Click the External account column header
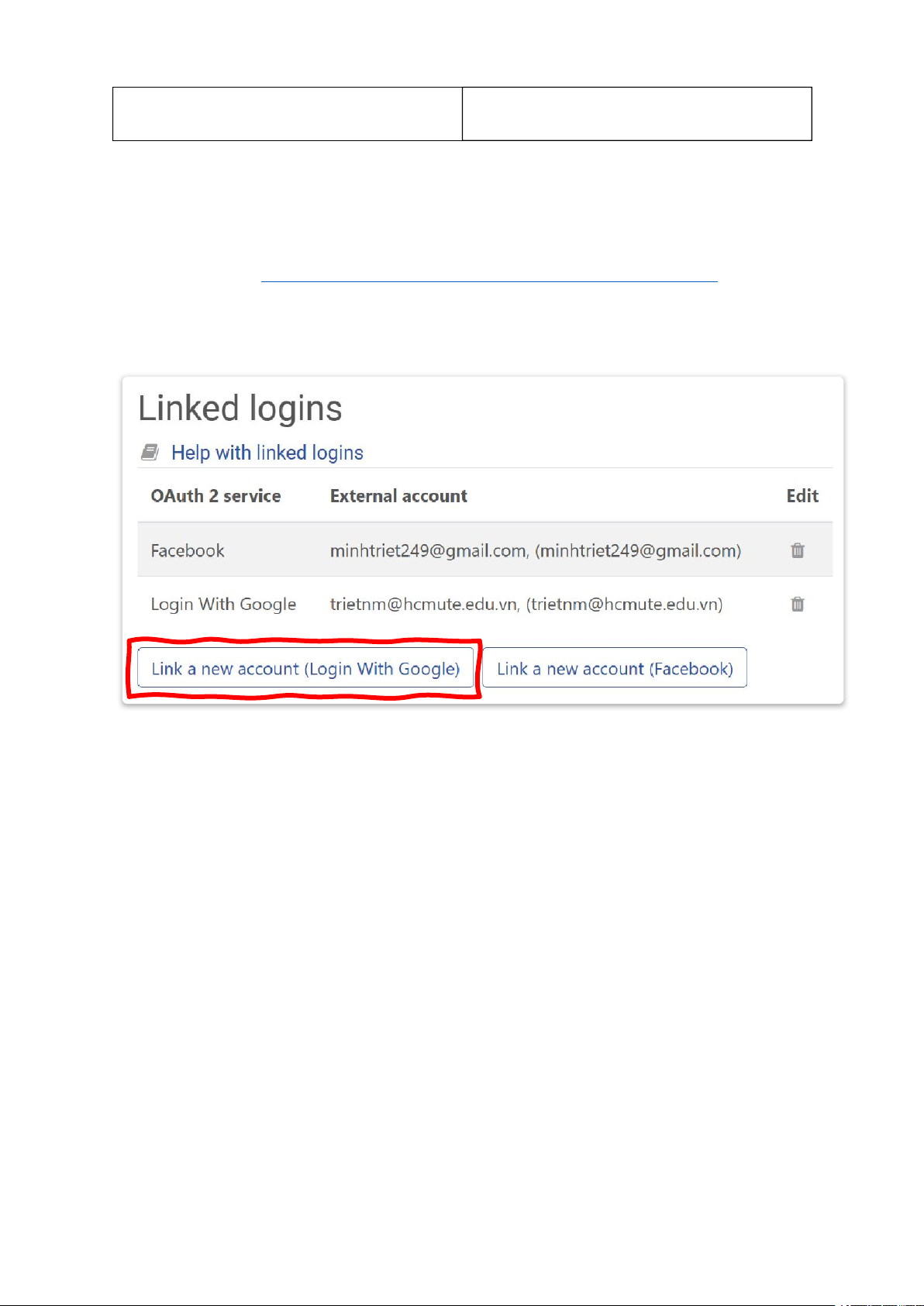The width and height of the screenshot is (924, 1306). [398, 496]
